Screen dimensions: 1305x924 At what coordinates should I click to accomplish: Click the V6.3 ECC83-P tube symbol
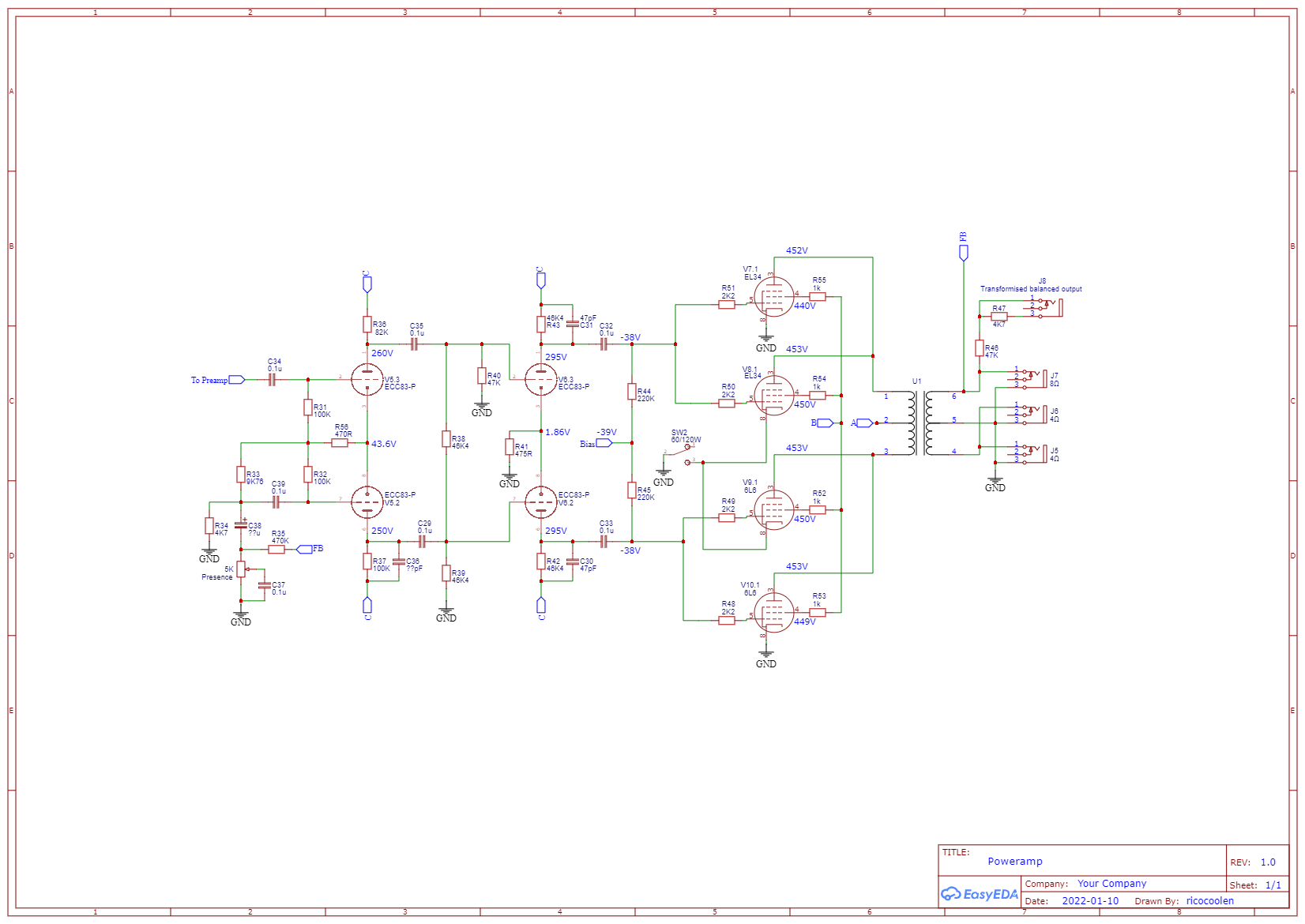coord(541,379)
